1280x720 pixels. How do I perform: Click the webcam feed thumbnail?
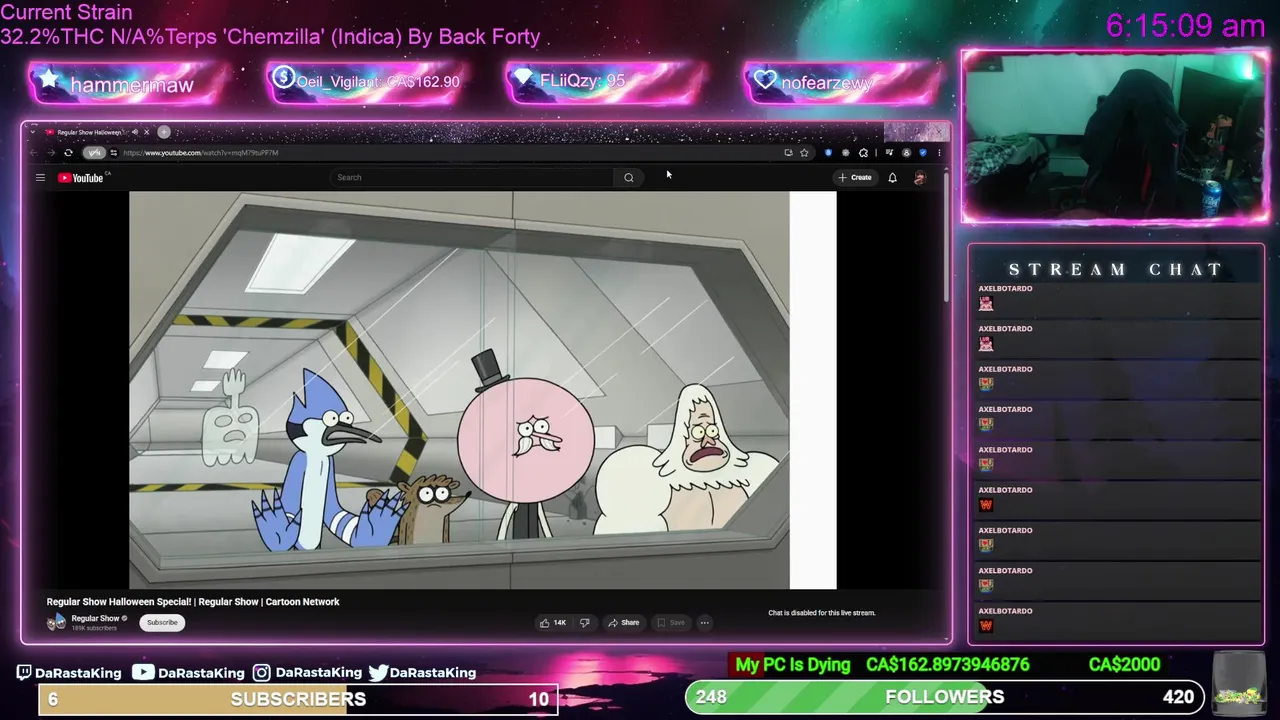(1115, 136)
